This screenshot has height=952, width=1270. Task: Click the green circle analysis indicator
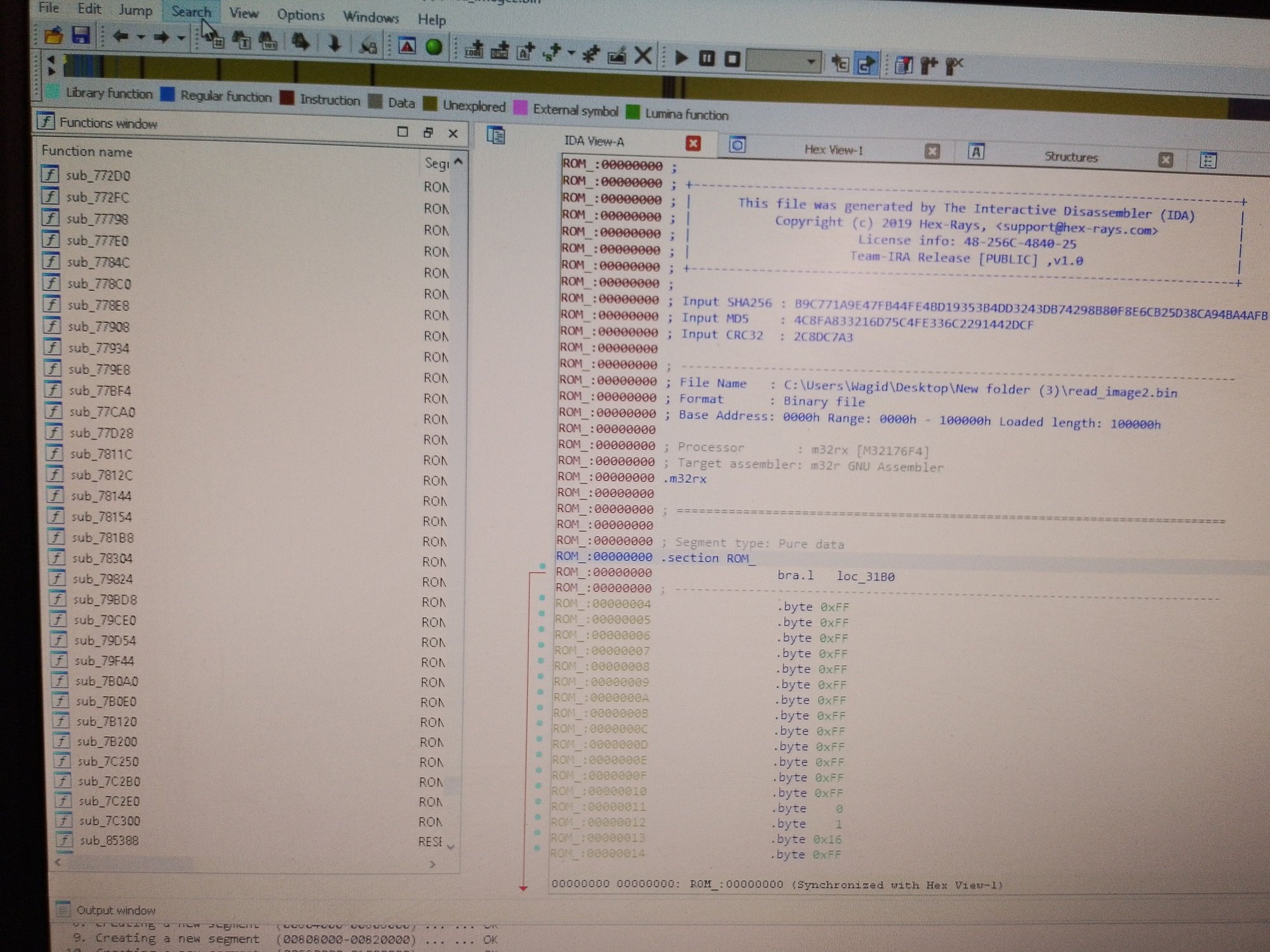coord(434,47)
